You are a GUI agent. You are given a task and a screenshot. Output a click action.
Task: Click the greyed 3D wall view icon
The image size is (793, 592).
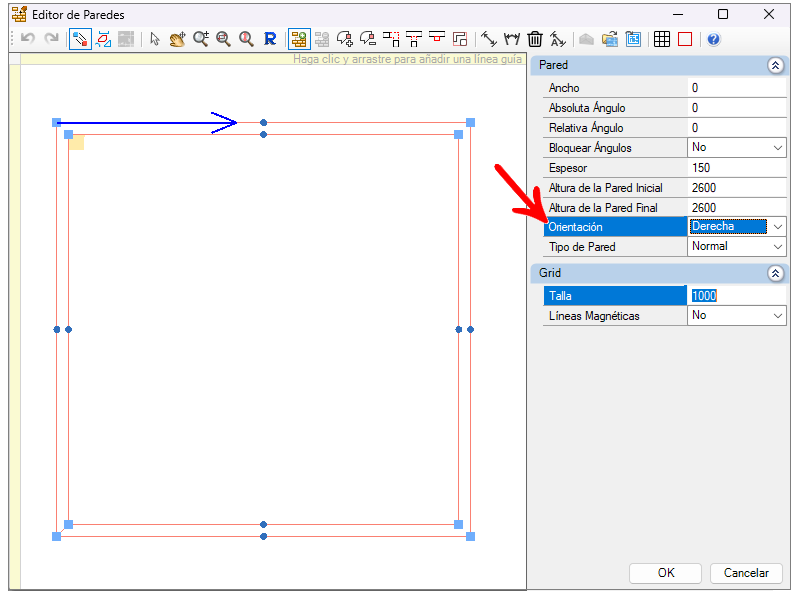click(x=586, y=39)
